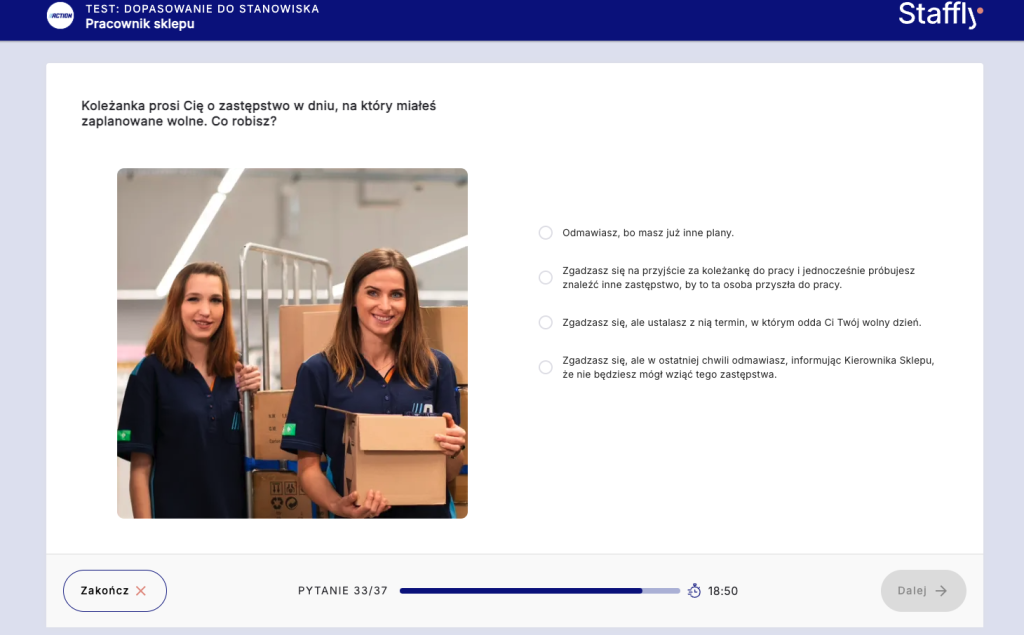This screenshot has width=1024, height=635.
Task: Select radio for agreeing and setting return date
Action: (x=545, y=323)
